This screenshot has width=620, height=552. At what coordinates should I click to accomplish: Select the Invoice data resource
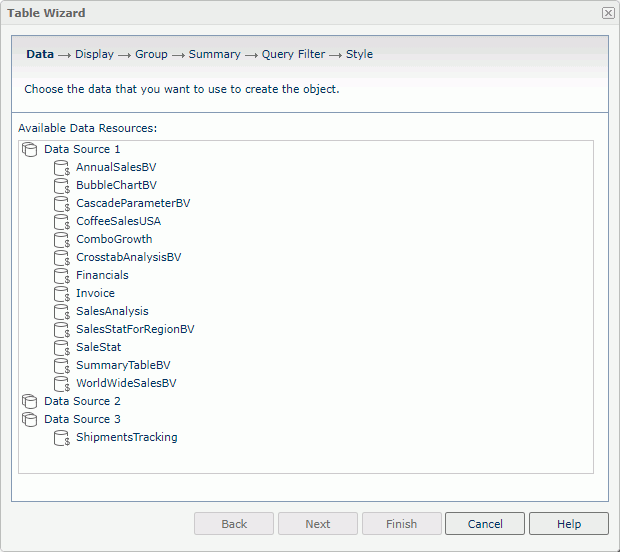click(x=96, y=293)
